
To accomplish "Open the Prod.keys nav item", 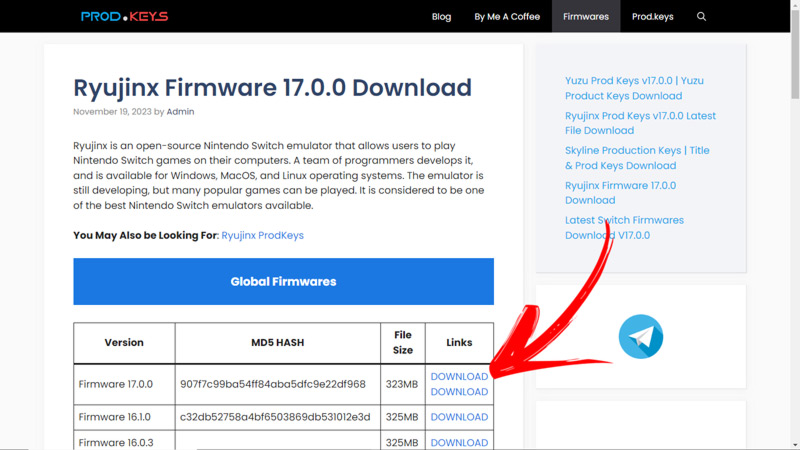I will pos(653,16).
